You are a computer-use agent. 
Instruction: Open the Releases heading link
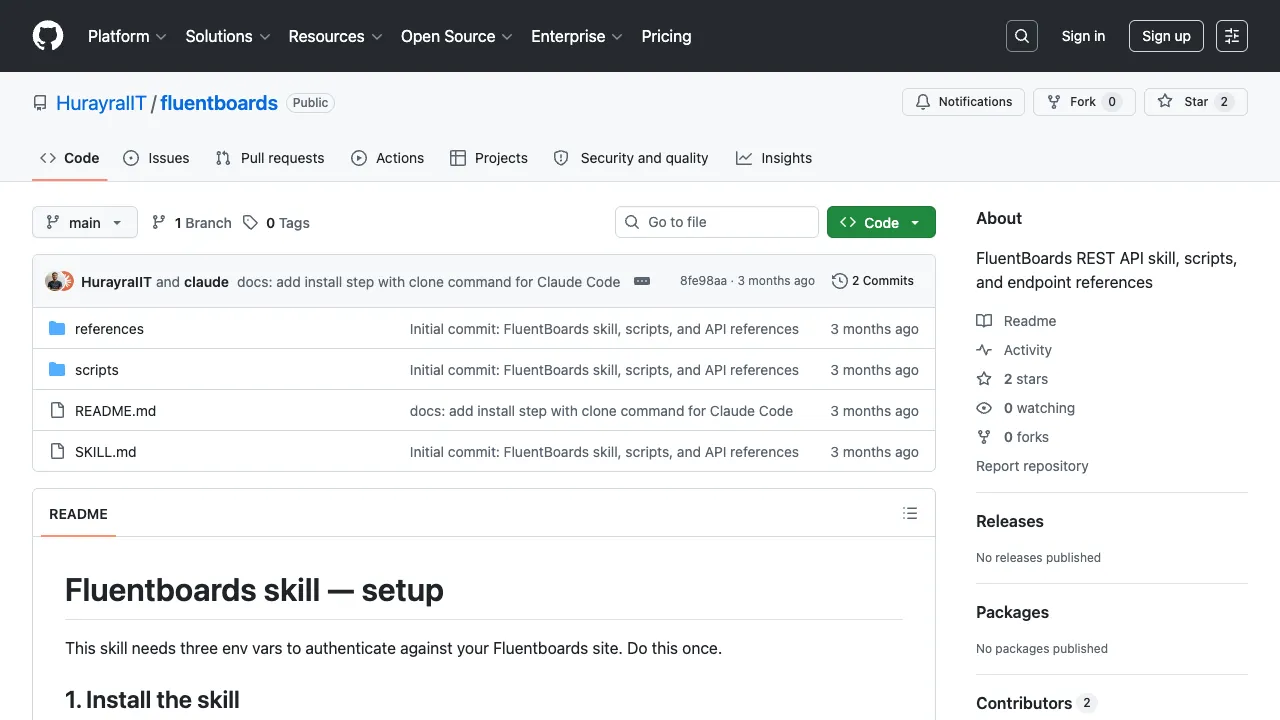(x=1009, y=521)
